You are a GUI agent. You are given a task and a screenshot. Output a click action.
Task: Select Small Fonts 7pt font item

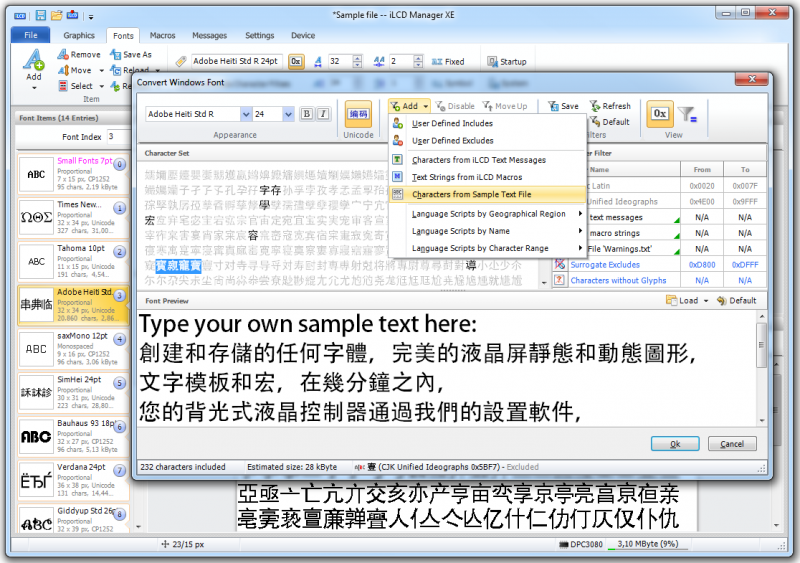[x=72, y=174]
